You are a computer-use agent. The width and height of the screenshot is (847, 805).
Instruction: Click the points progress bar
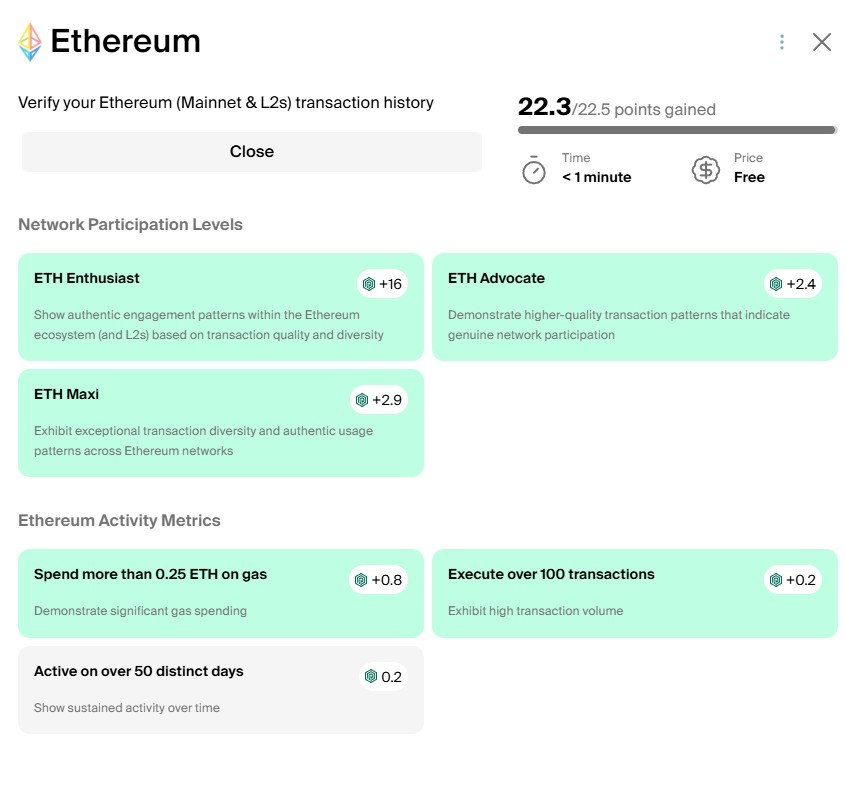[x=677, y=129]
